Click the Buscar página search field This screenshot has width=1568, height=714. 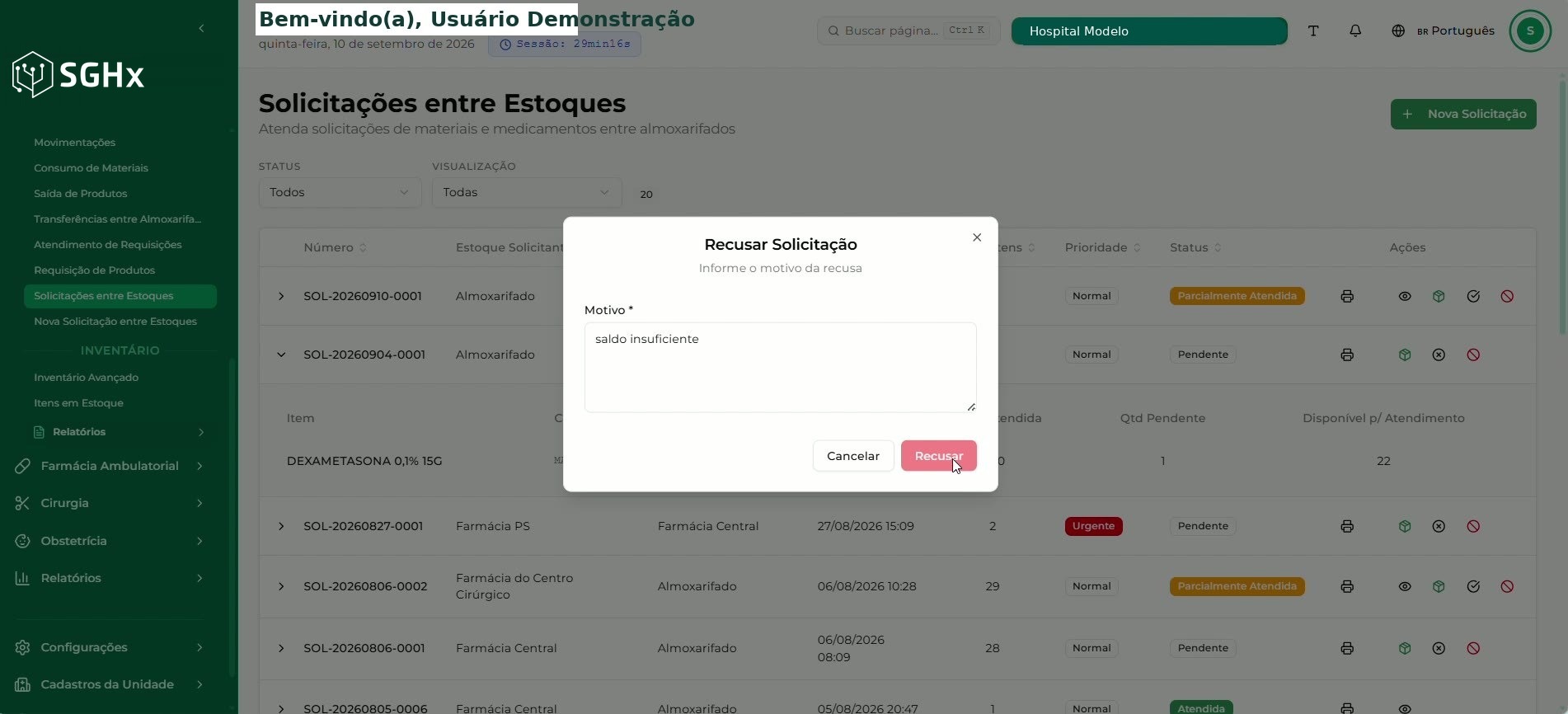tap(908, 31)
